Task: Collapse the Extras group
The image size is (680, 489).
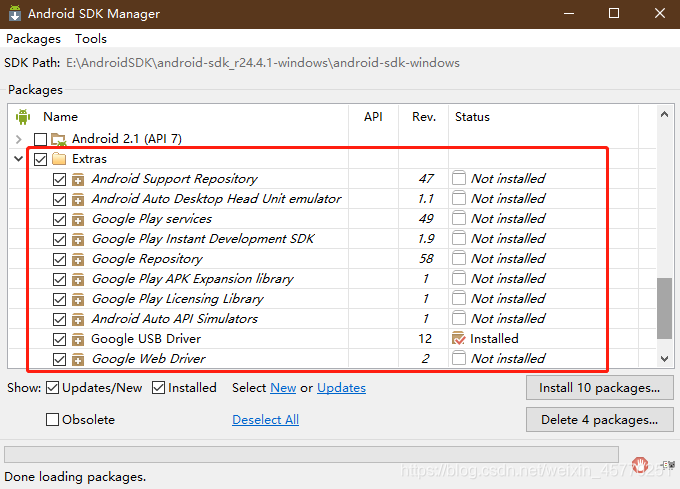Action: coord(19,159)
